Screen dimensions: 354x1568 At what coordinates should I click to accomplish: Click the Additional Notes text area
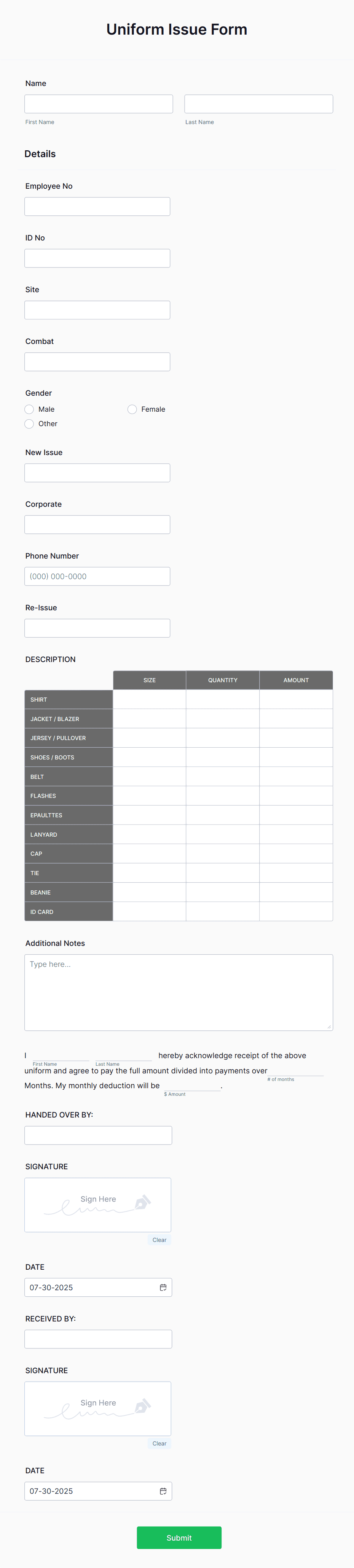pos(179,992)
